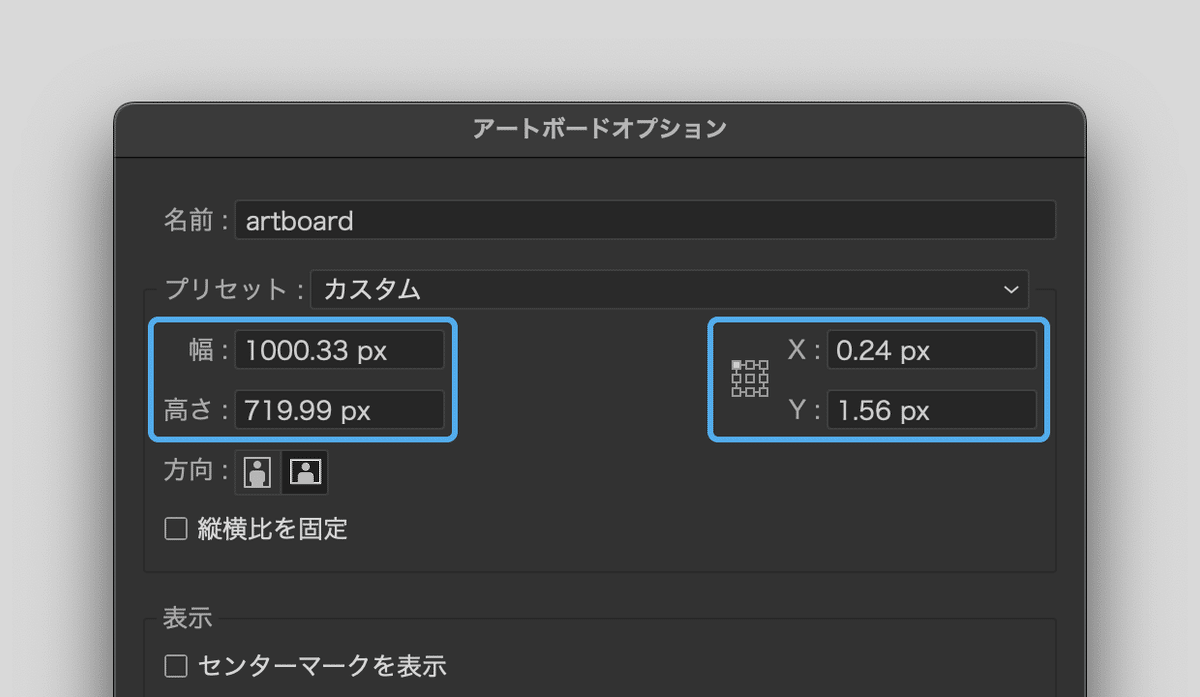The width and height of the screenshot is (1200, 697).
Task: Open the プリセット dropdown showing カスタム
Action: click(660, 289)
